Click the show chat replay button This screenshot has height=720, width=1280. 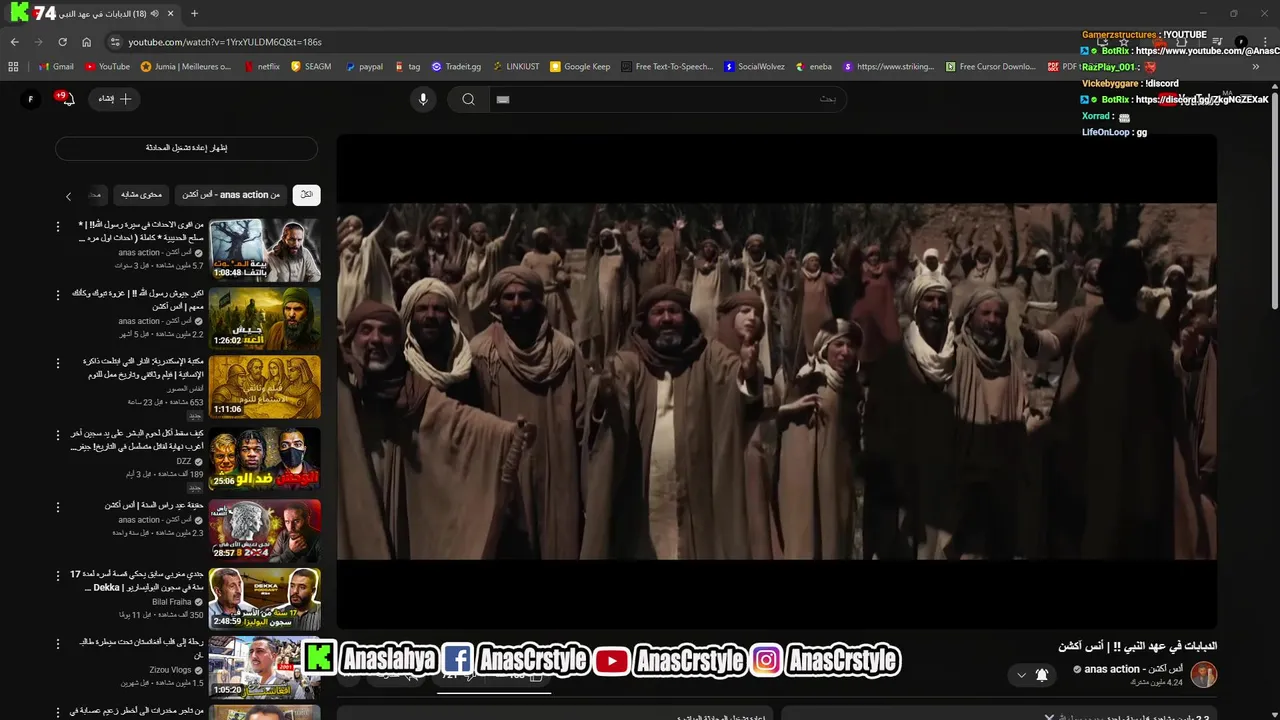coord(186,148)
